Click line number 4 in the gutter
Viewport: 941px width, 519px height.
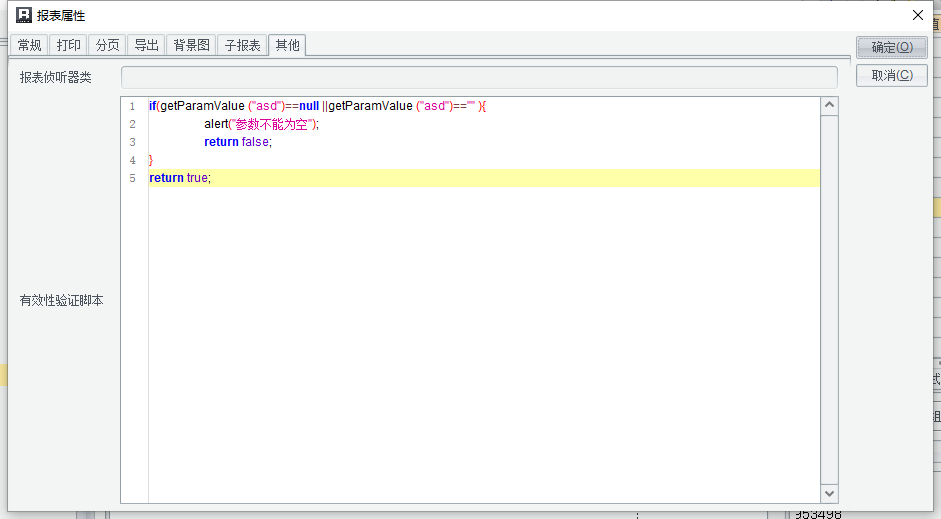click(x=133, y=160)
